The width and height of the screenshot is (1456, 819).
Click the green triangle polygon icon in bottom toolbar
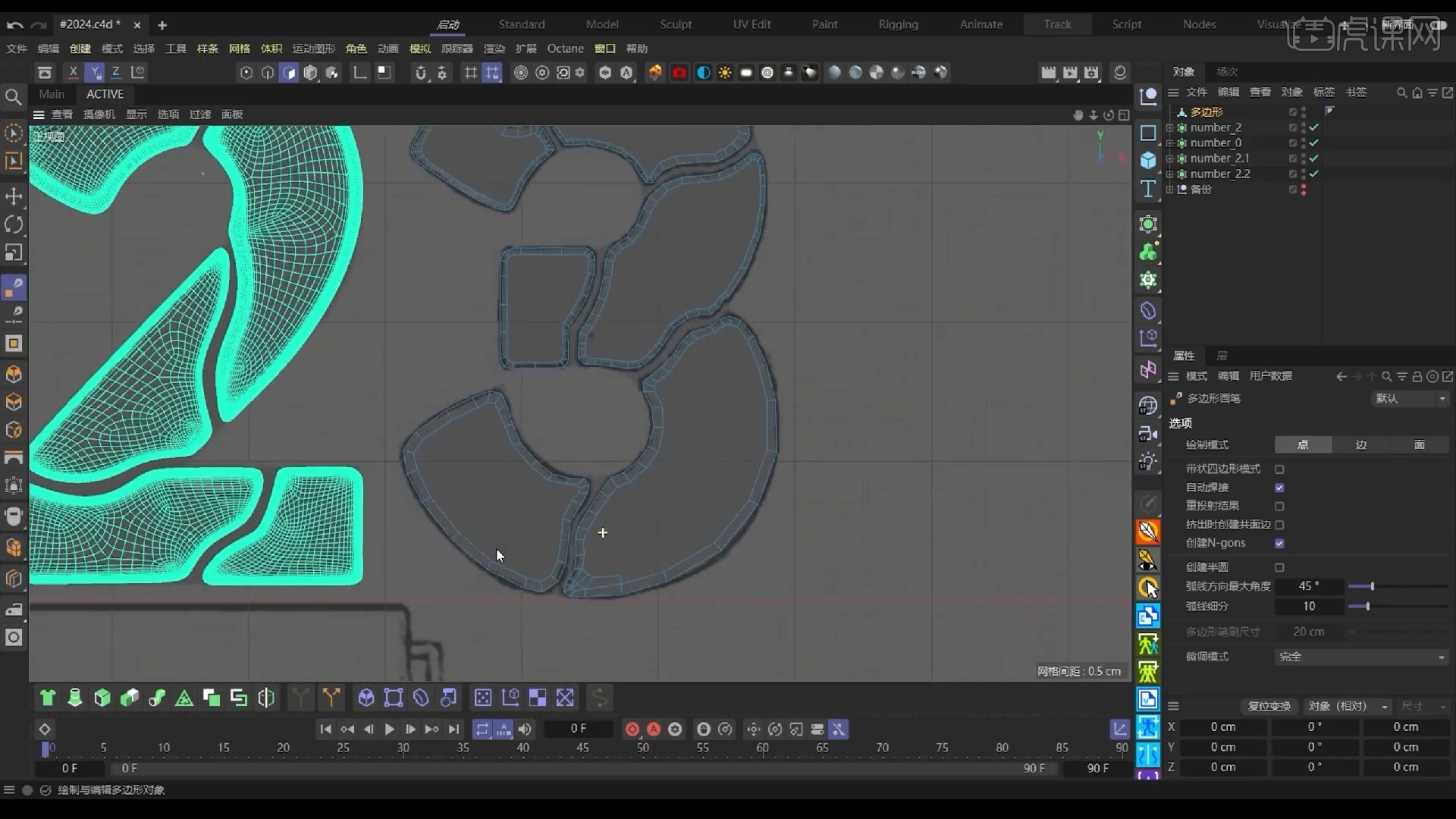click(184, 698)
